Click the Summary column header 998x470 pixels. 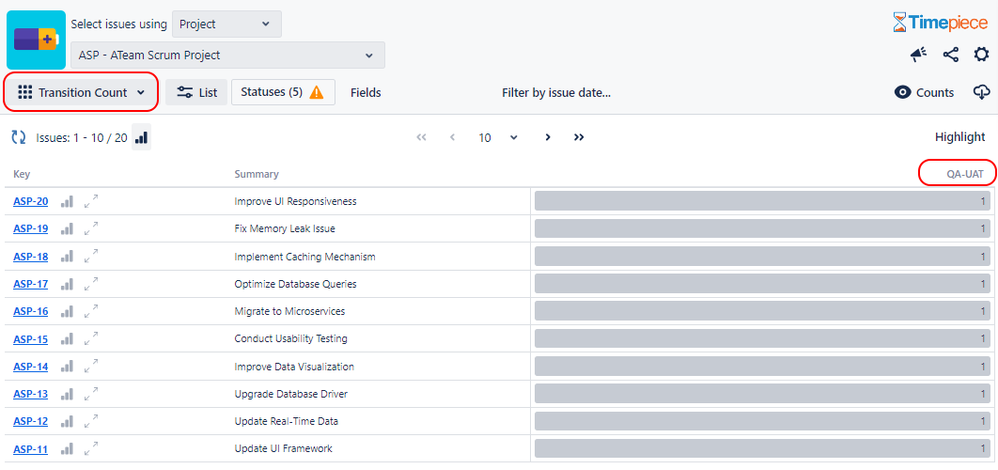tap(257, 174)
